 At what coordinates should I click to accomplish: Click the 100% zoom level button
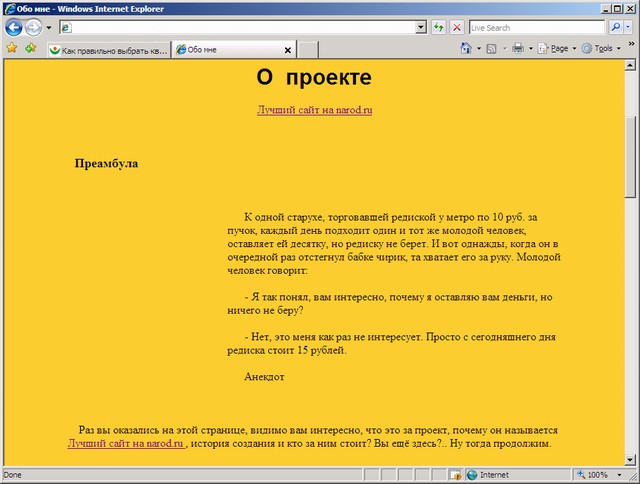(x=593, y=475)
